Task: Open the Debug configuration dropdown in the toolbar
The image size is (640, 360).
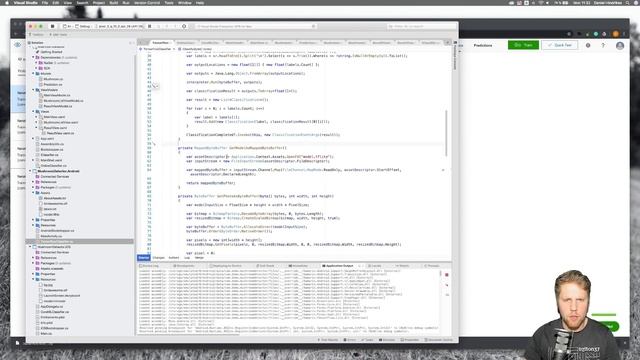Action: click(x=84, y=26)
